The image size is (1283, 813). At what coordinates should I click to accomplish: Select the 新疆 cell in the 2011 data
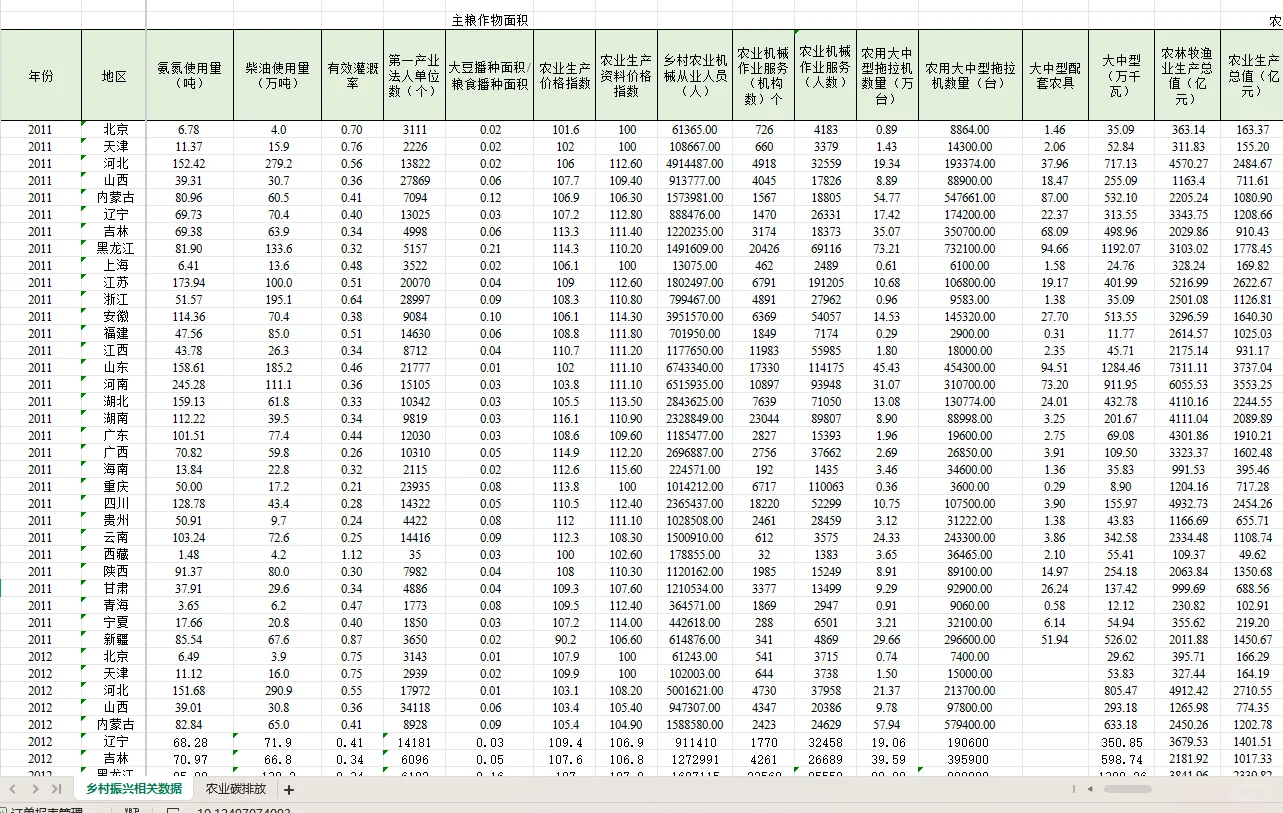point(111,639)
